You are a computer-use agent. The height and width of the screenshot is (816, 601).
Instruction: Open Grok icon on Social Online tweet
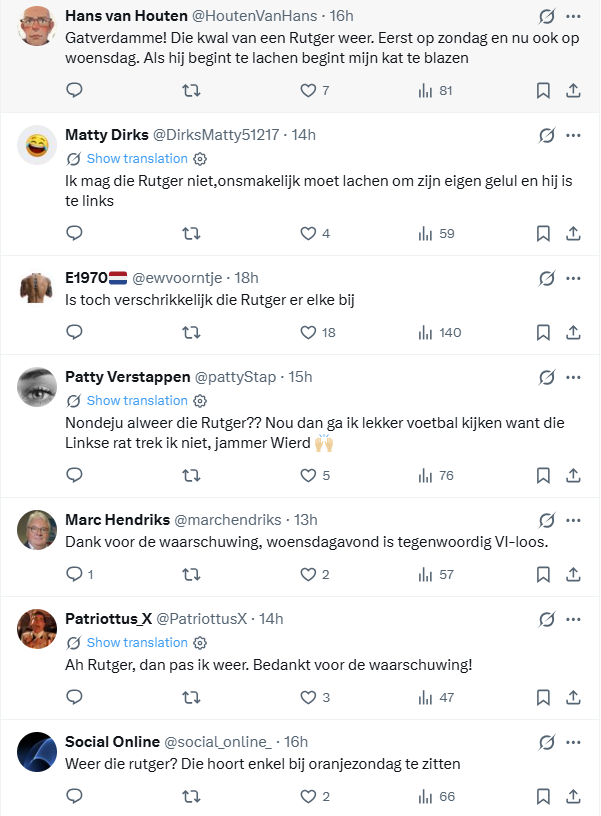point(547,742)
